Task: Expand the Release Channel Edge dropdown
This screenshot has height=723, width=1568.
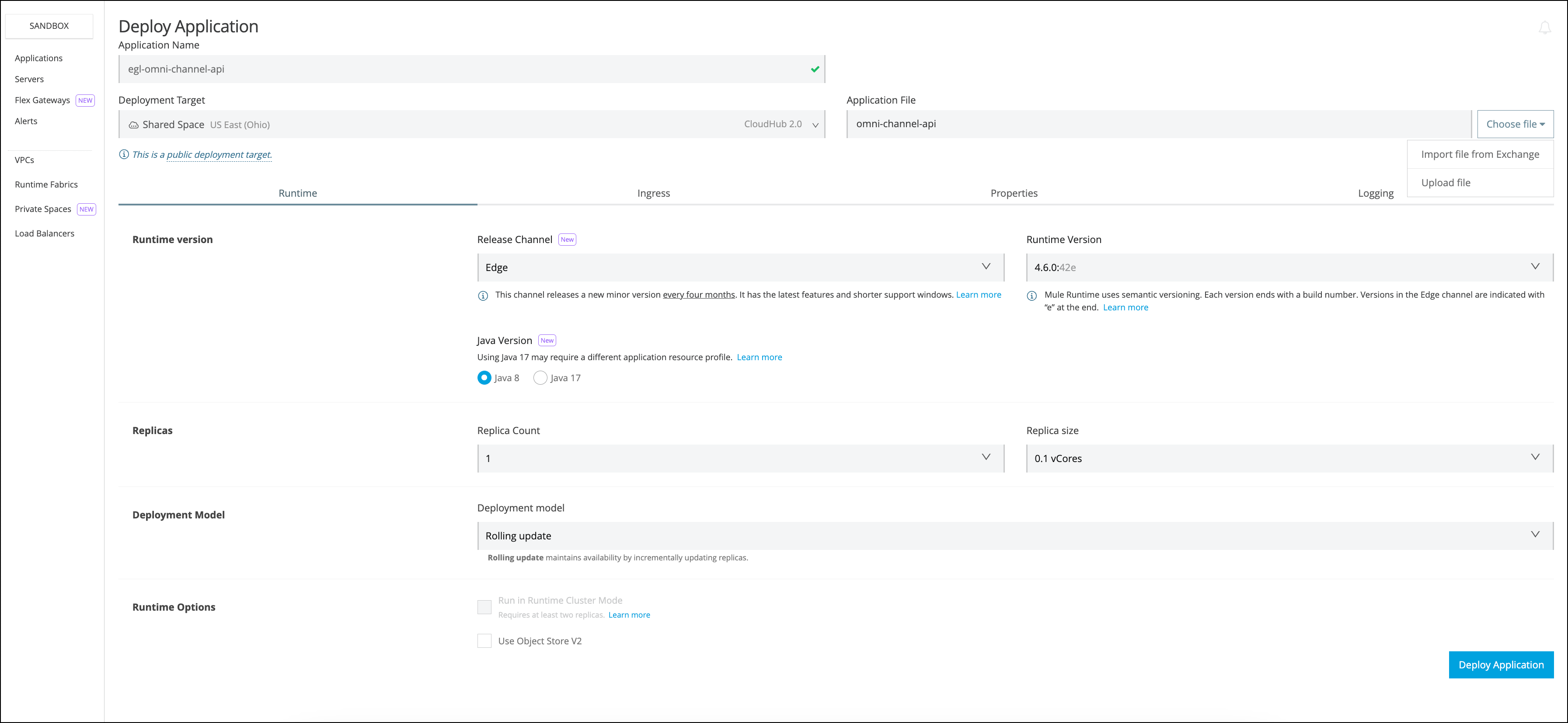Action: pyautogui.click(x=740, y=267)
